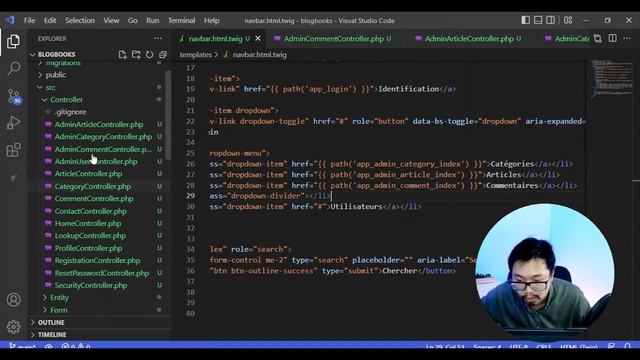Switch to AdminArticleController.php tab
640x360 pixels.
pyautogui.click(x=469, y=39)
